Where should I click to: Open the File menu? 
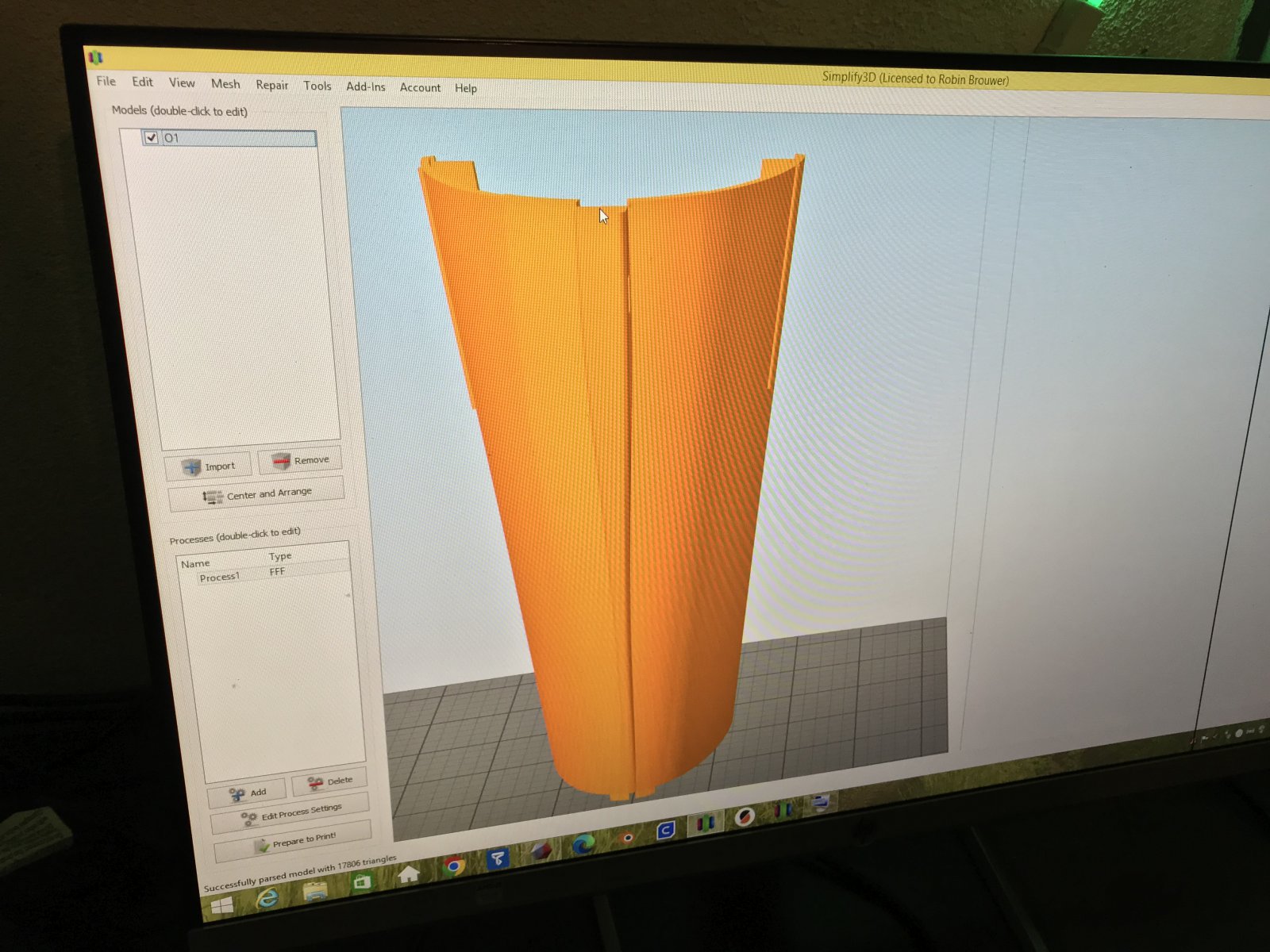point(106,81)
